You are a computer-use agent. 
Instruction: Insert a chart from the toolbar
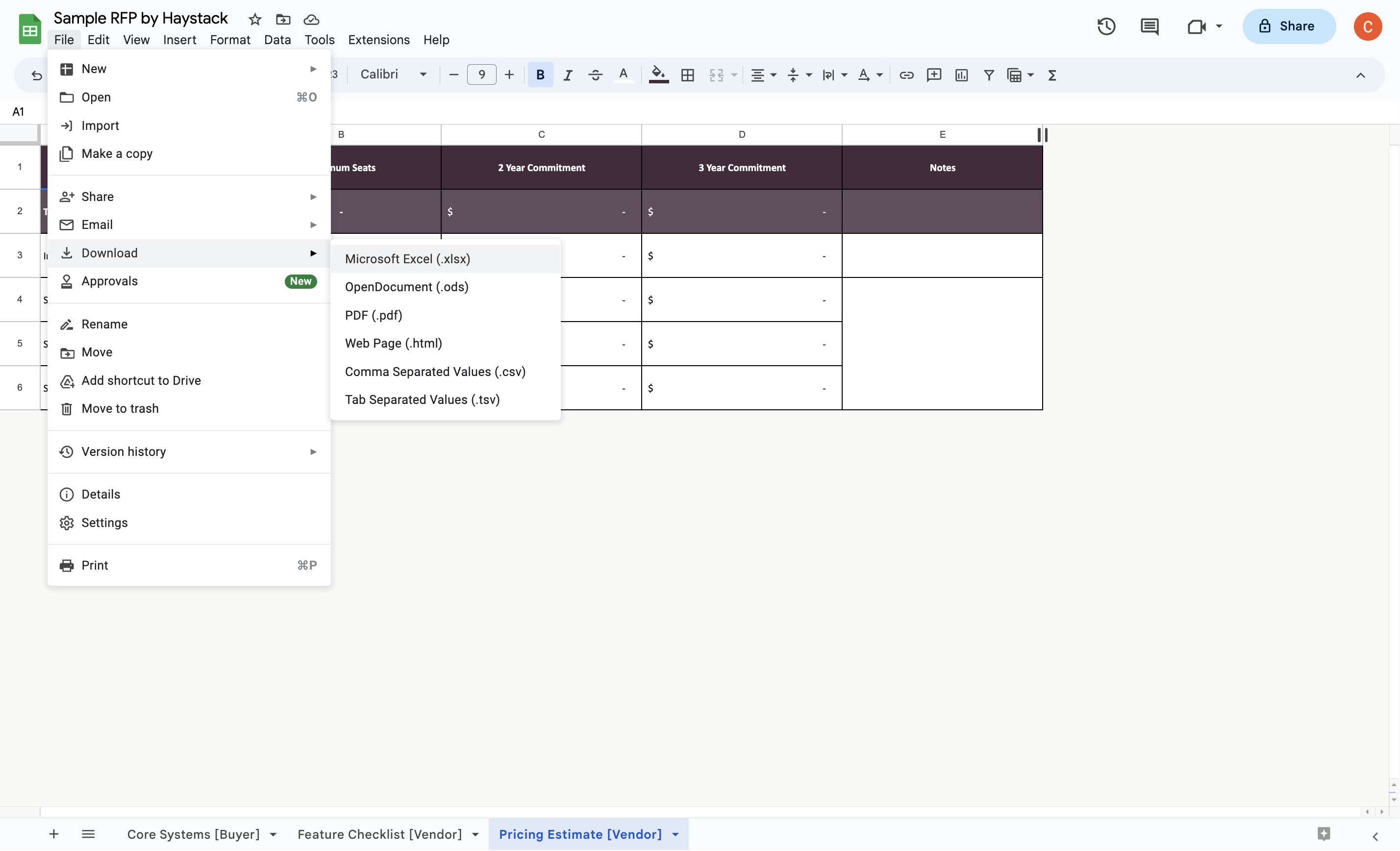tap(961, 75)
